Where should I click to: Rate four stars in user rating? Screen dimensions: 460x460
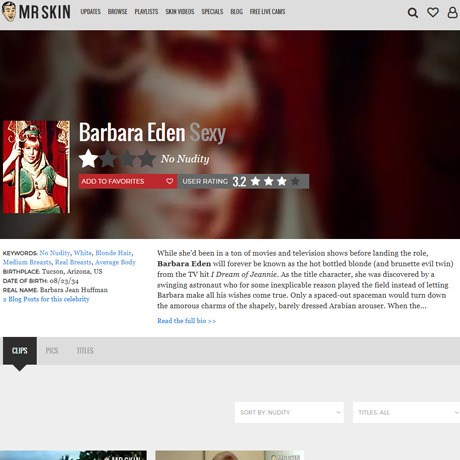click(x=295, y=181)
